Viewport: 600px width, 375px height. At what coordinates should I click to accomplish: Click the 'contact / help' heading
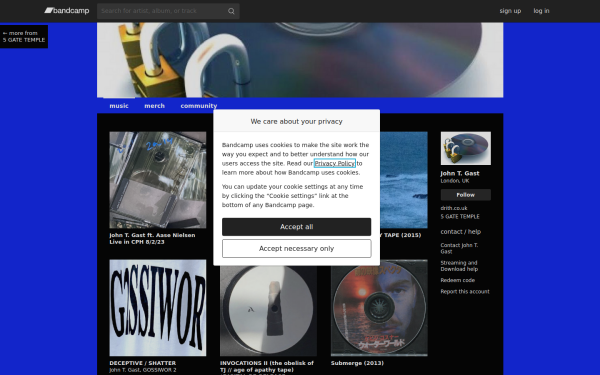pos(461,232)
